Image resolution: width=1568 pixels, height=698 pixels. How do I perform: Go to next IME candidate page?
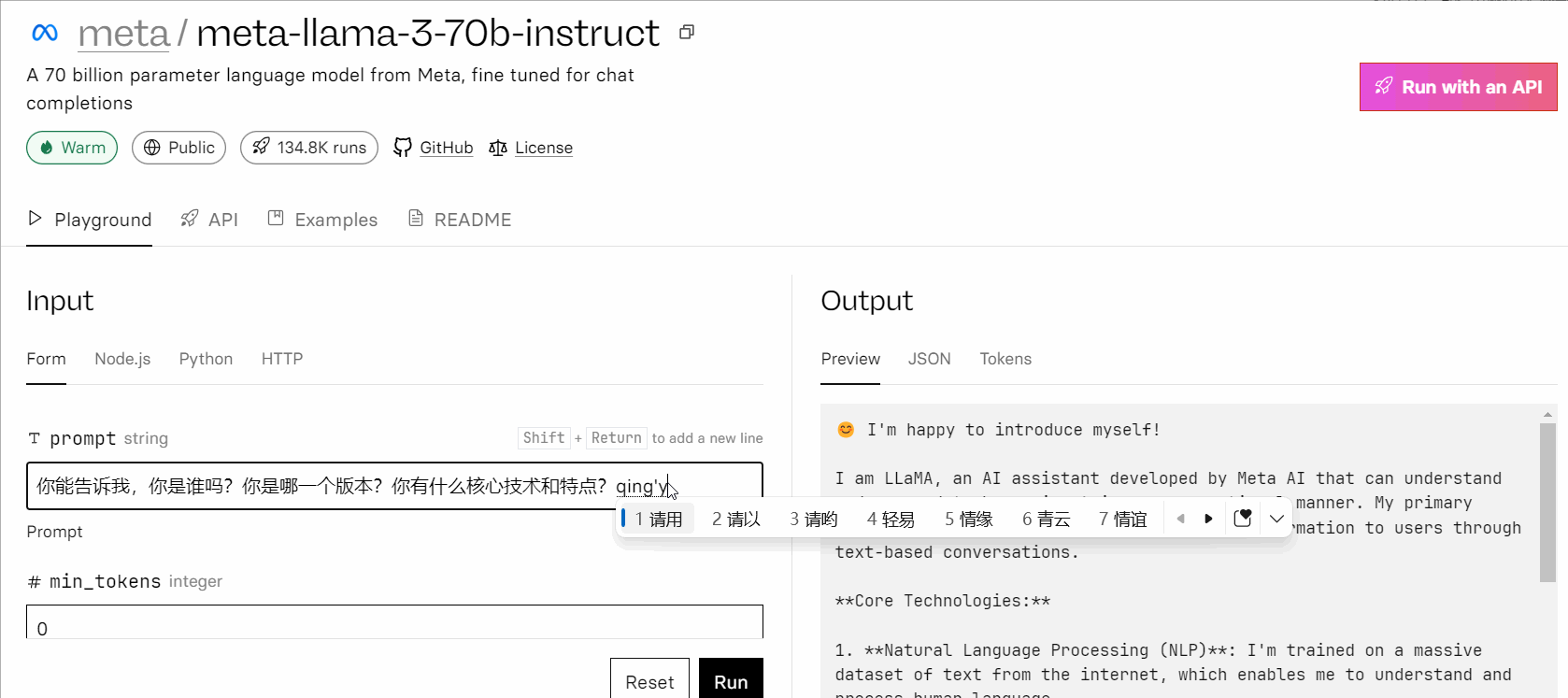1208,519
